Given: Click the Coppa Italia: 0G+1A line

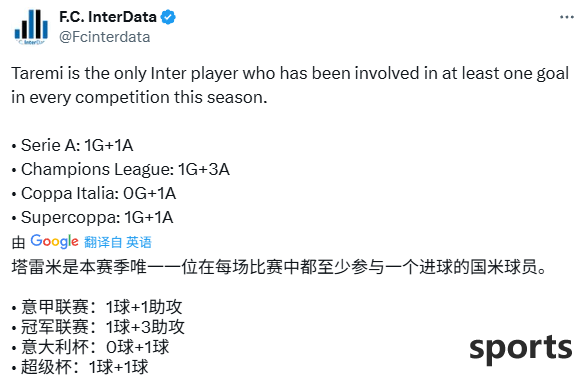Looking at the screenshot, I should click(x=94, y=194).
